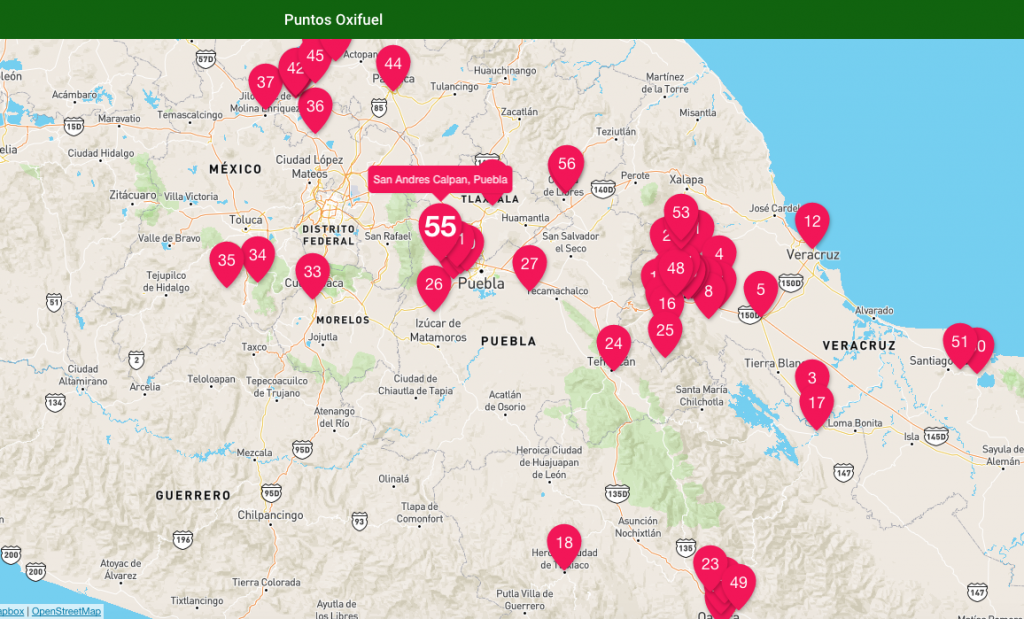Screen dimensions: 1024x619
Task: Open map marker 44
Action: 393,67
